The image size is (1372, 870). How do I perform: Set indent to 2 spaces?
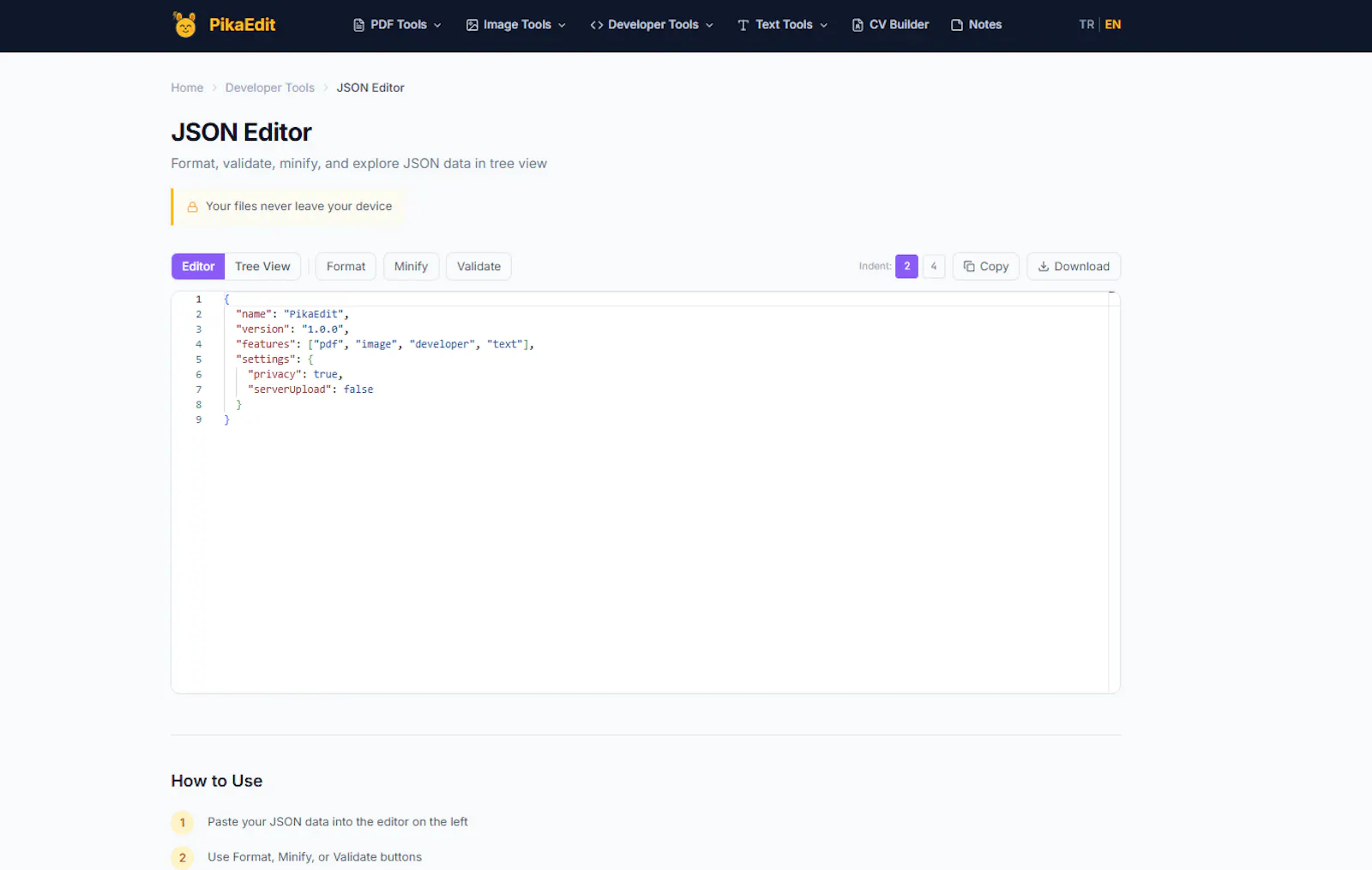[906, 266]
